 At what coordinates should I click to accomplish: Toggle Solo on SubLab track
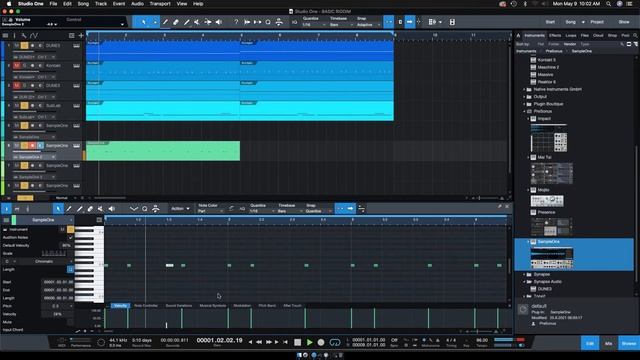pos(24,106)
